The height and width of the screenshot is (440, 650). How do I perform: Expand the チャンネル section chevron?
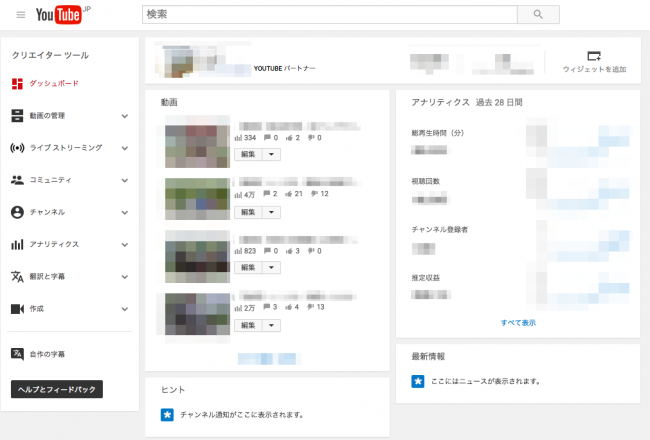pyautogui.click(x=125, y=212)
